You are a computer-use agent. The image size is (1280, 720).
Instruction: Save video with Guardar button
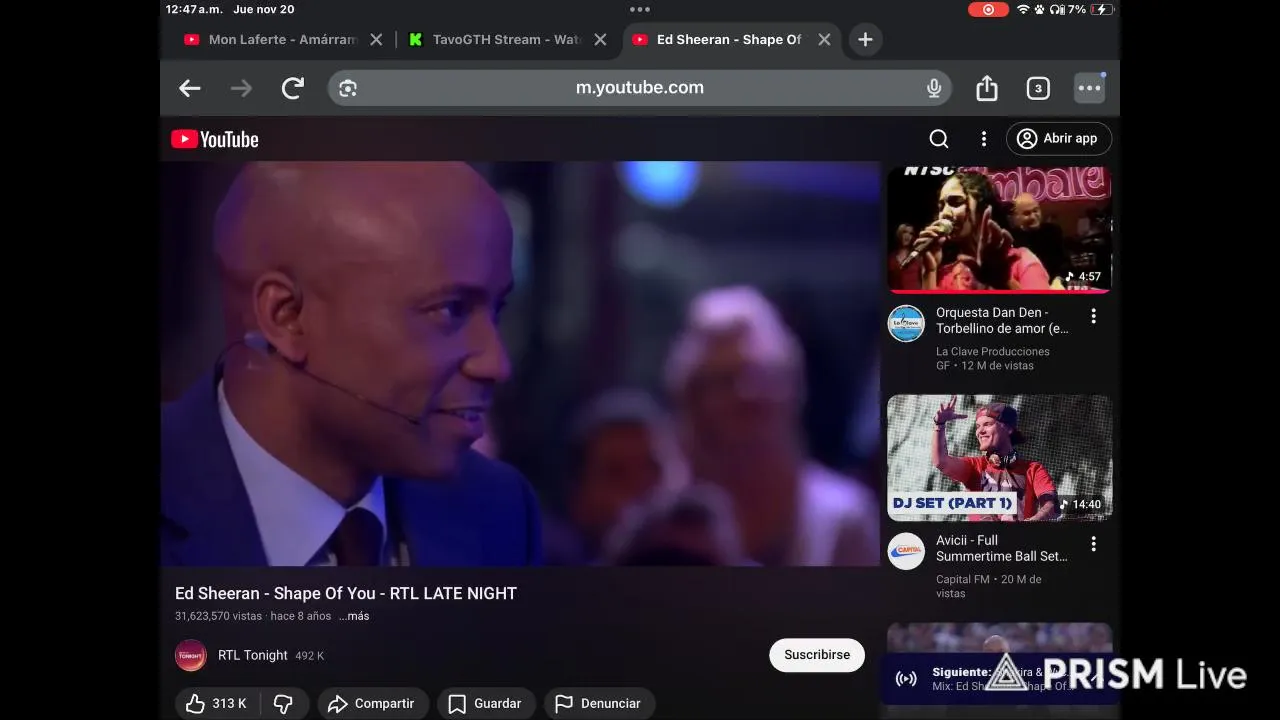(485, 704)
